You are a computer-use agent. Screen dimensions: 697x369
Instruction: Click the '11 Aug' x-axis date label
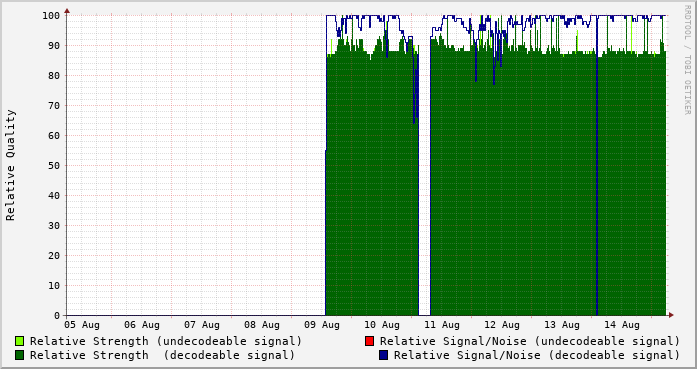(x=442, y=325)
